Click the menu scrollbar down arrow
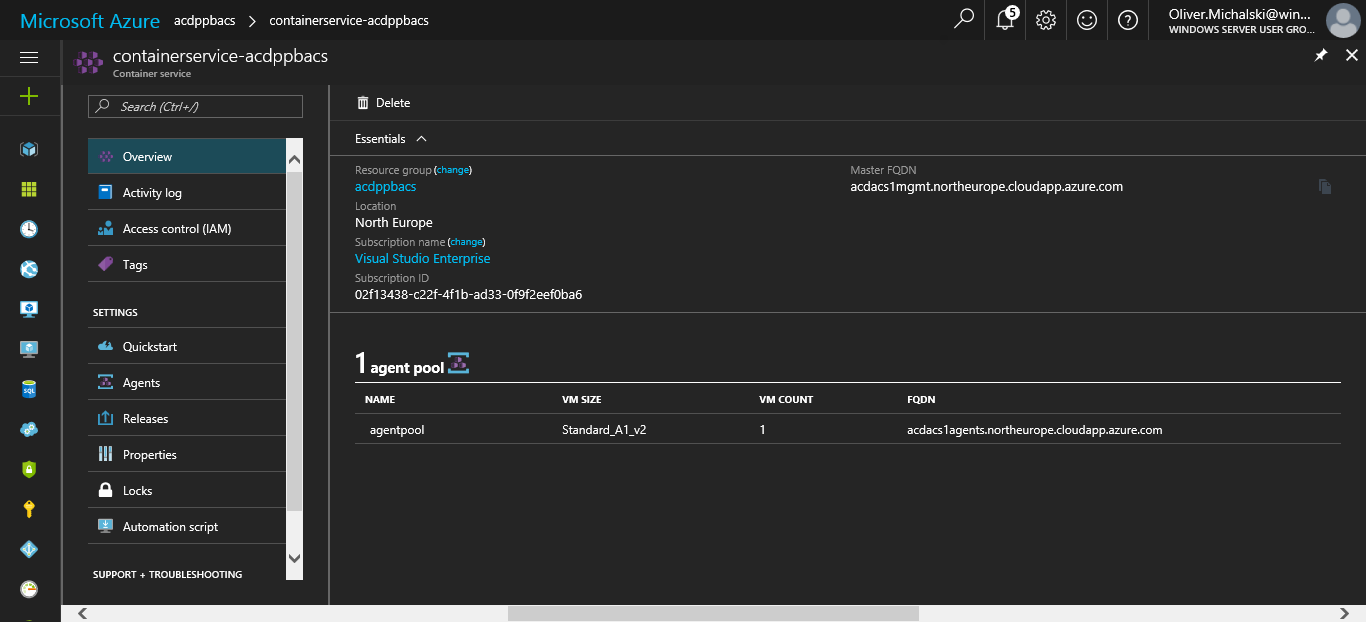Viewport: 1366px width, 622px height. [x=294, y=558]
